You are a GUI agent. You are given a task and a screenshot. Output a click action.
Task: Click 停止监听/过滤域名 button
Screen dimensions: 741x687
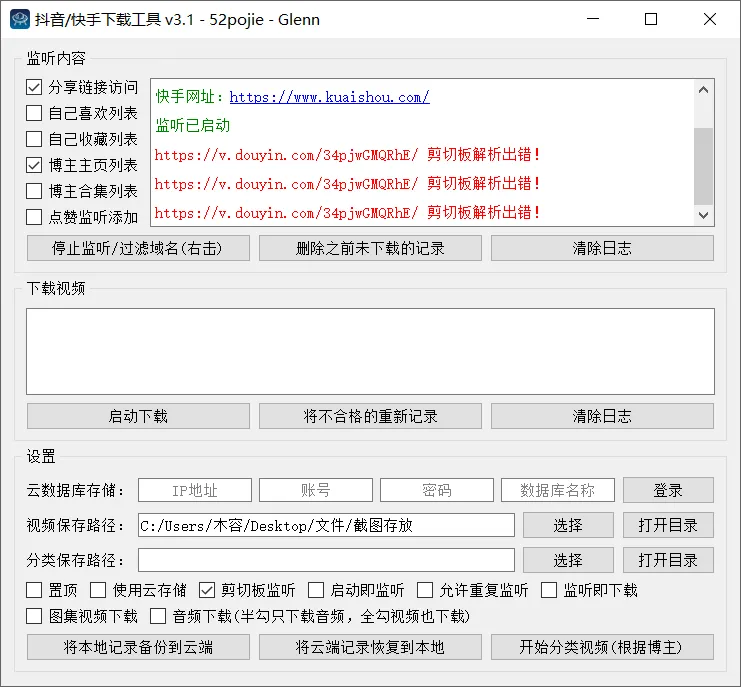point(138,248)
